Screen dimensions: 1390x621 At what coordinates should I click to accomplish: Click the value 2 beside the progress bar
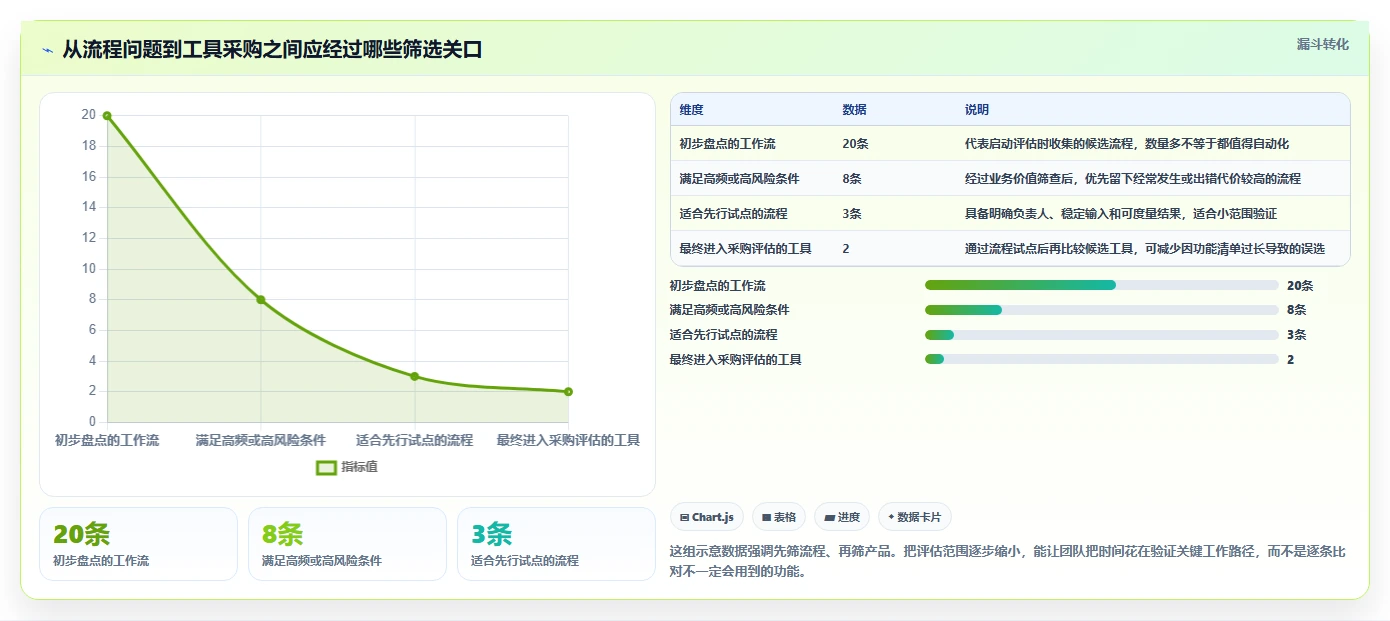click(1291, 359)
